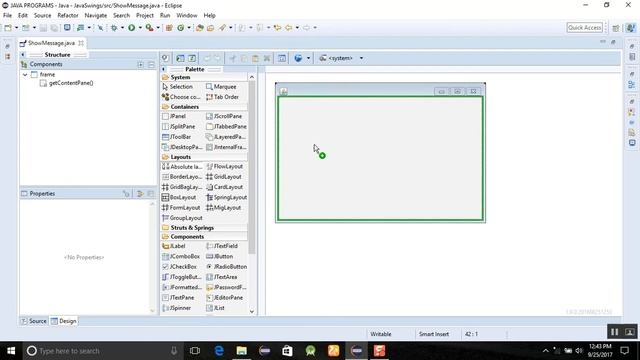Open Microsoft Edge from the taskbar
The image size is (640, 360).
coord(219,351)
